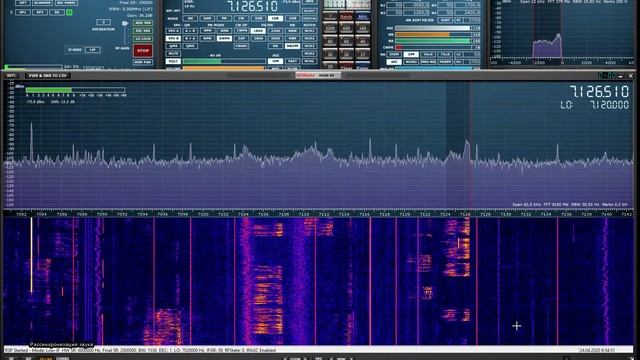Click the LO 7.120.000 readout in Main SP
The width and height of the screenshot is (640, 360).
coord(595,105)
